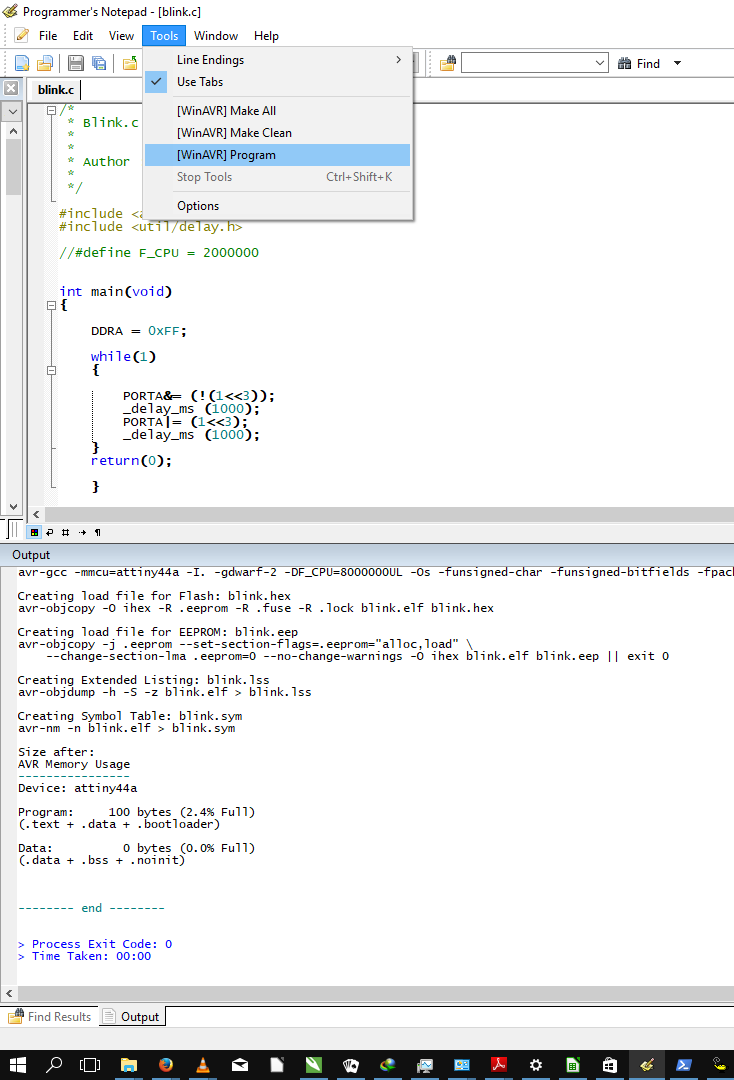The width and height of the screenshot is (734, 1080).
Task: Open the blank white document taskbar icon
Action: point(277,1065)
